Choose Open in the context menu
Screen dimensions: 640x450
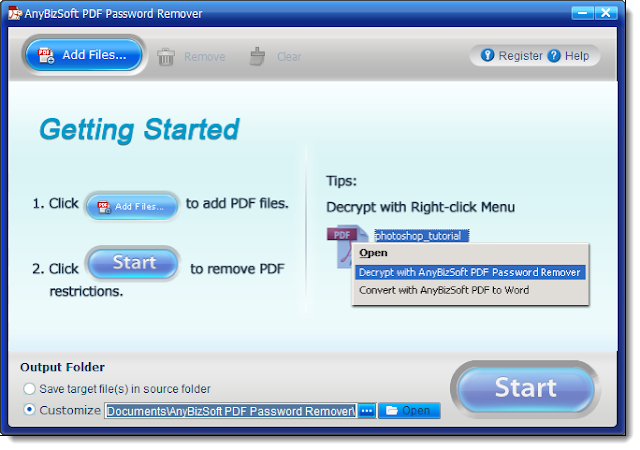[373, 253]
